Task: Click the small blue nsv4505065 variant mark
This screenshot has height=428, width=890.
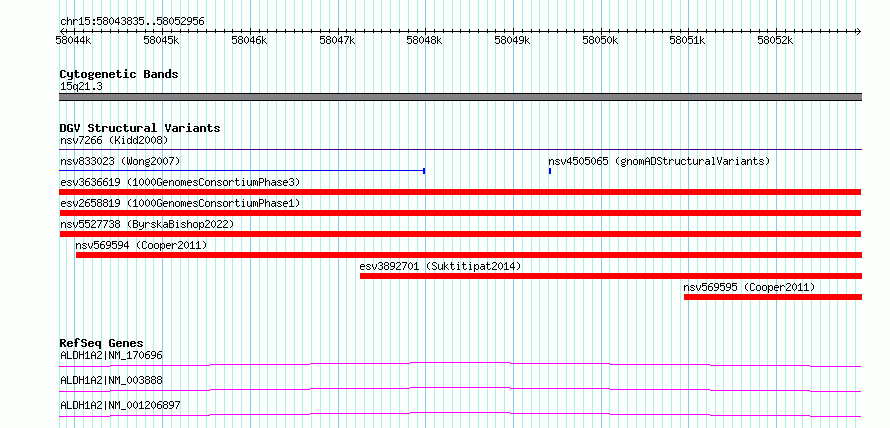Action: [550, 171]
